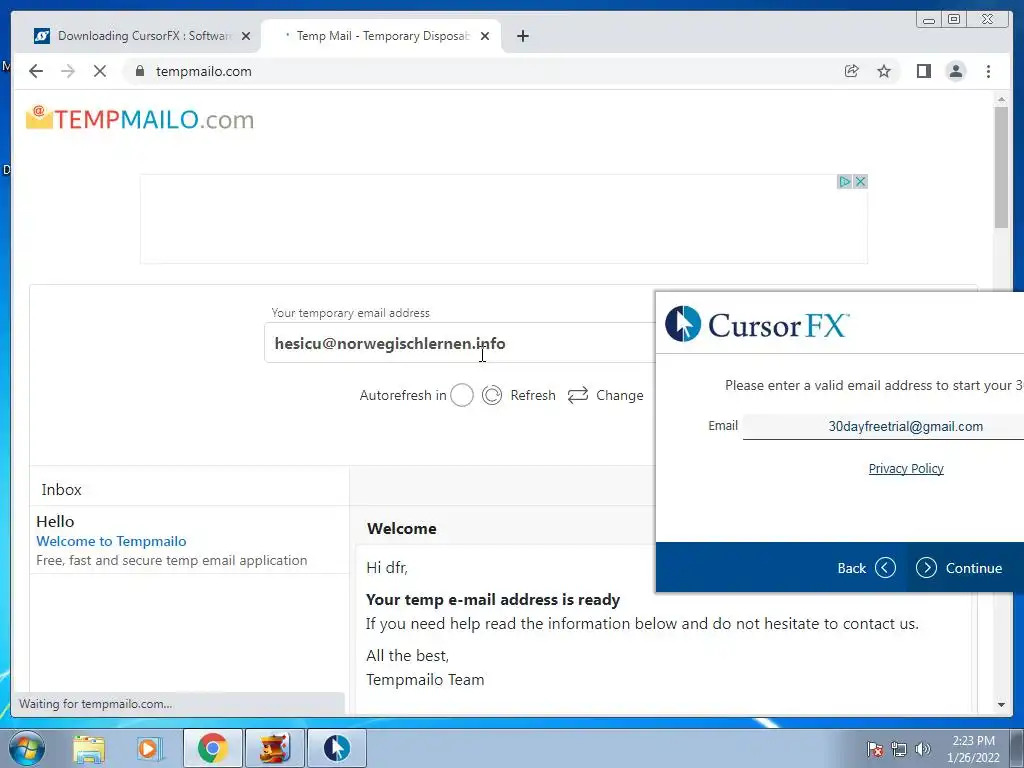
Task: Click the Action Center flag tray icon
Action: (x=874, y=749)
